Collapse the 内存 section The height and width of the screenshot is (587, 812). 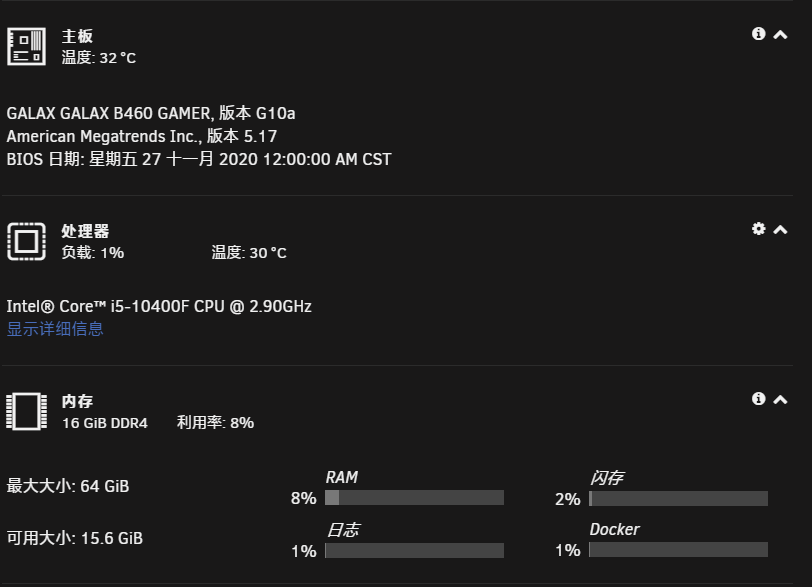point(780,400)
